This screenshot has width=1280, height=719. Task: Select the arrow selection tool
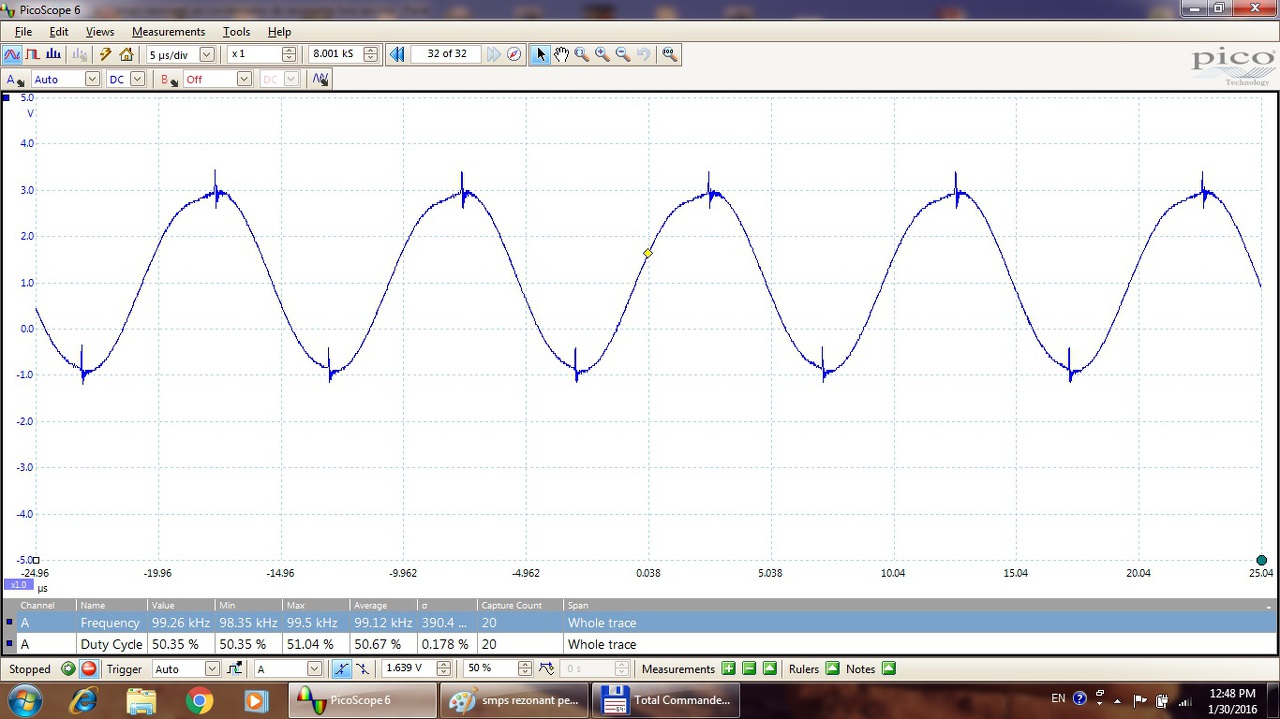[x=541, y=54]
